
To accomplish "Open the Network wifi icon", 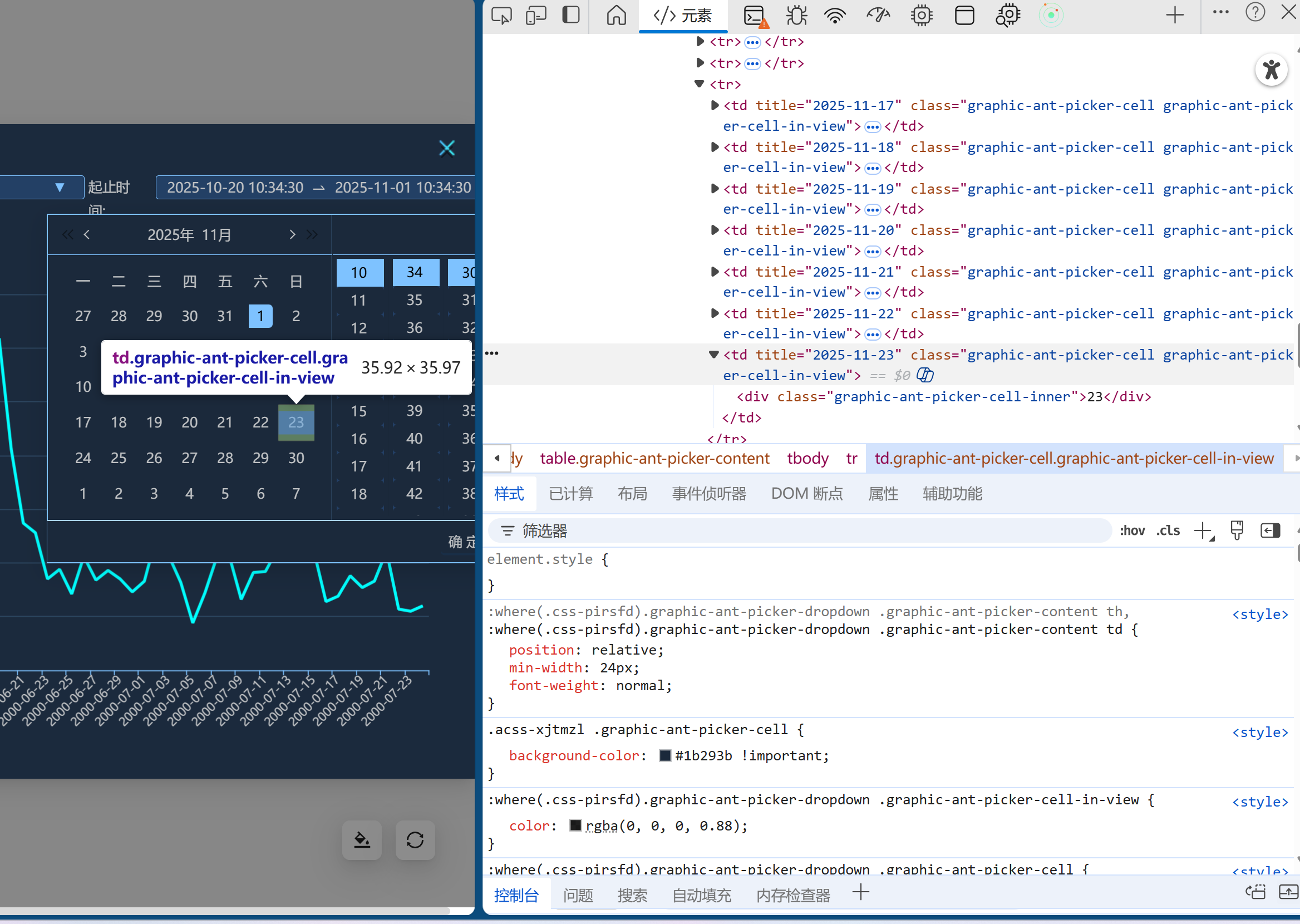I will pos(834,16).
